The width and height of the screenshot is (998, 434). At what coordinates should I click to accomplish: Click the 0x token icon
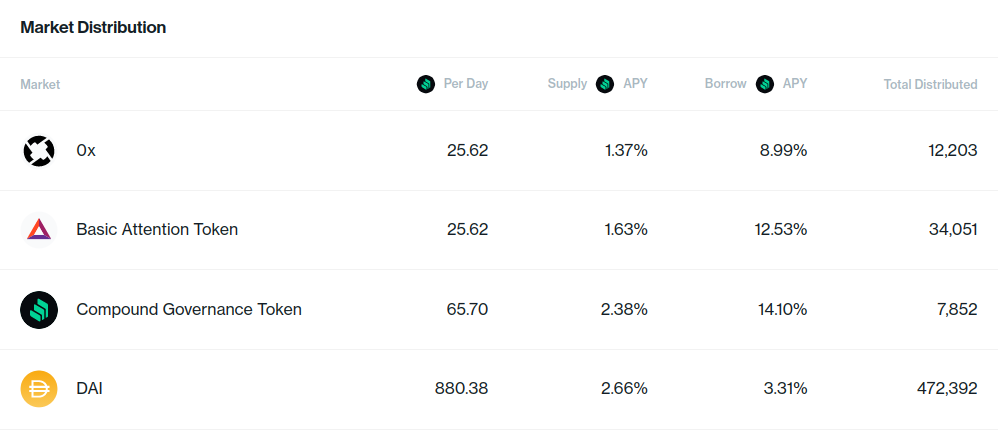pos(39,151)
